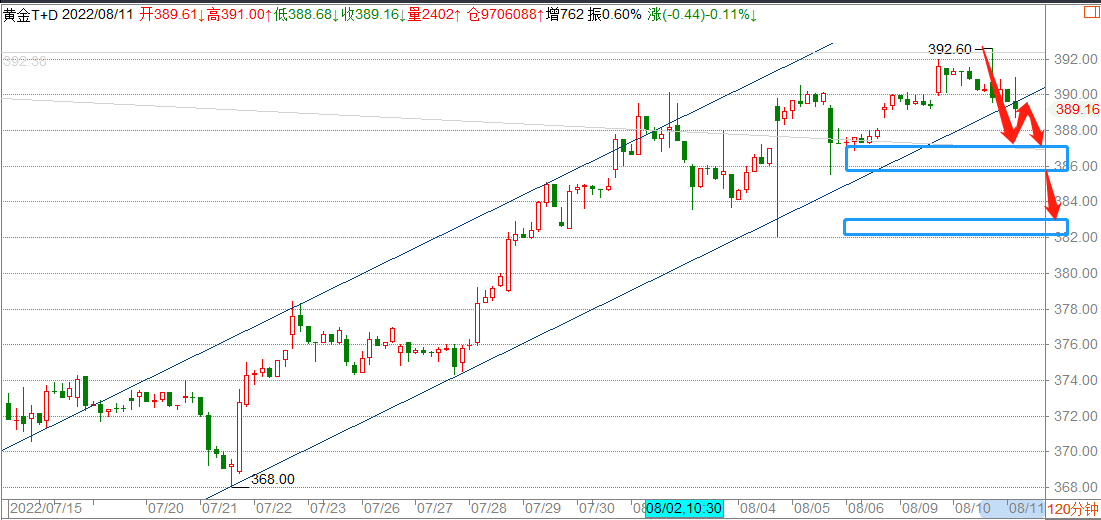Click the 370.00 price axis label
Screen dimensions: 1101x520
(x=1076, y=451)
